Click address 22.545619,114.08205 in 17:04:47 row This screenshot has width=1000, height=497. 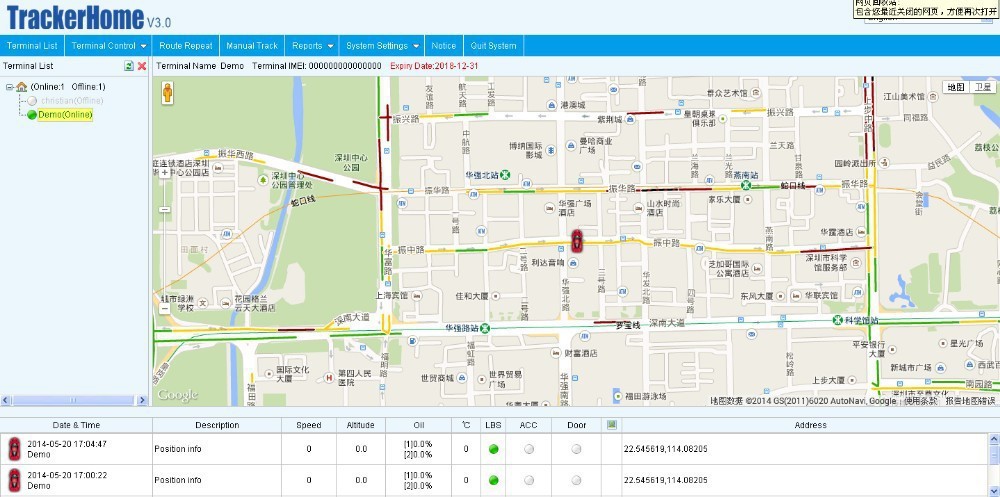point(665,449)
